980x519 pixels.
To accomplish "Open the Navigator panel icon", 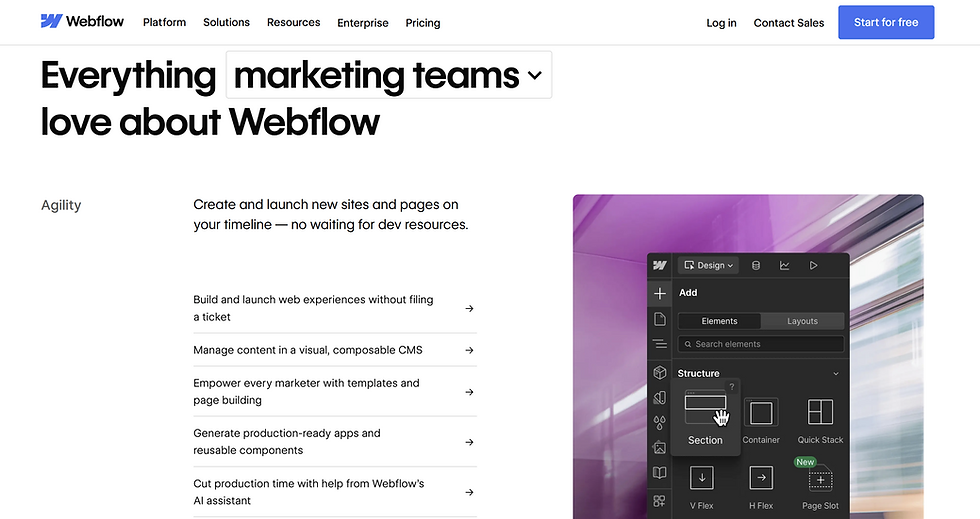I will pyautogui.click(x=659, y=344).
